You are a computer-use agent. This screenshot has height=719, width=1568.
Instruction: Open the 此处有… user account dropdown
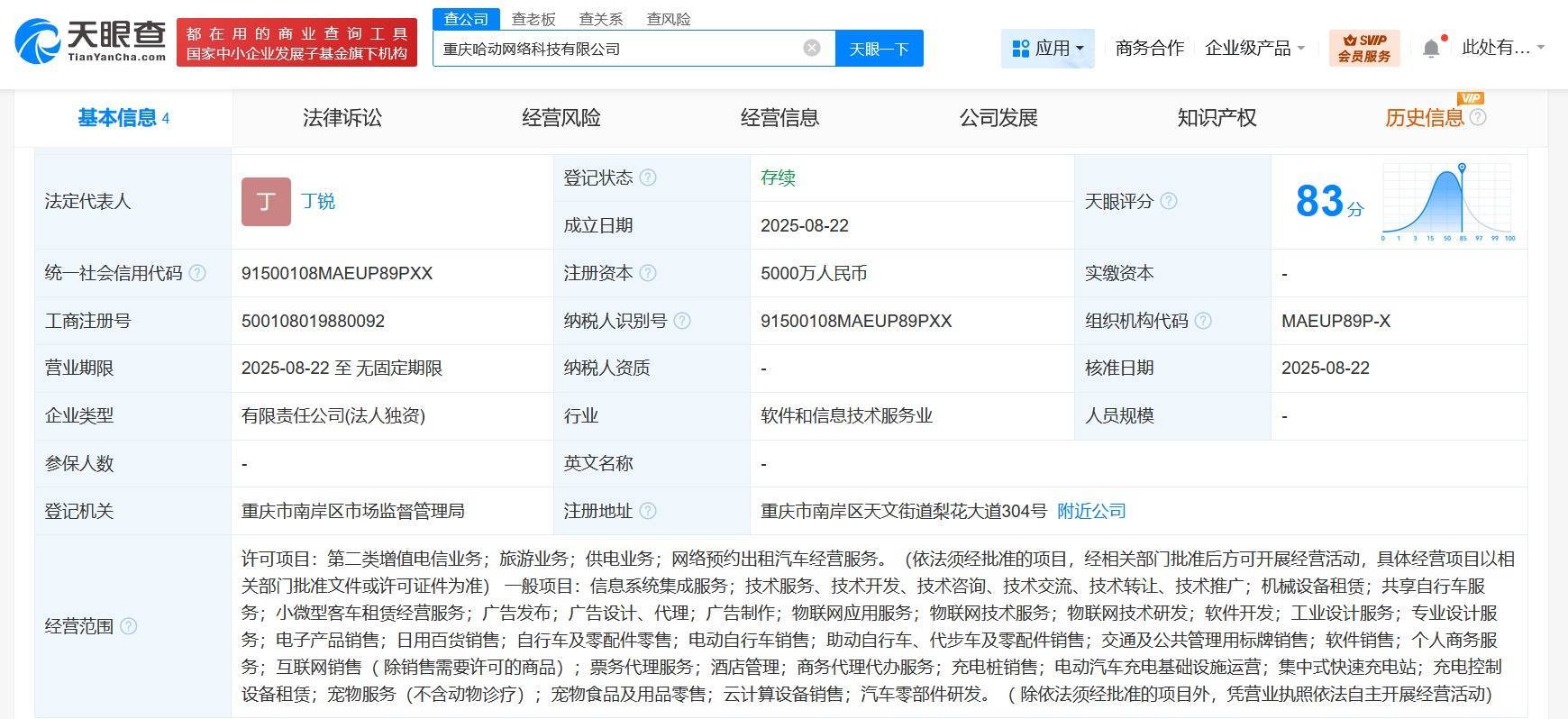1502,49
